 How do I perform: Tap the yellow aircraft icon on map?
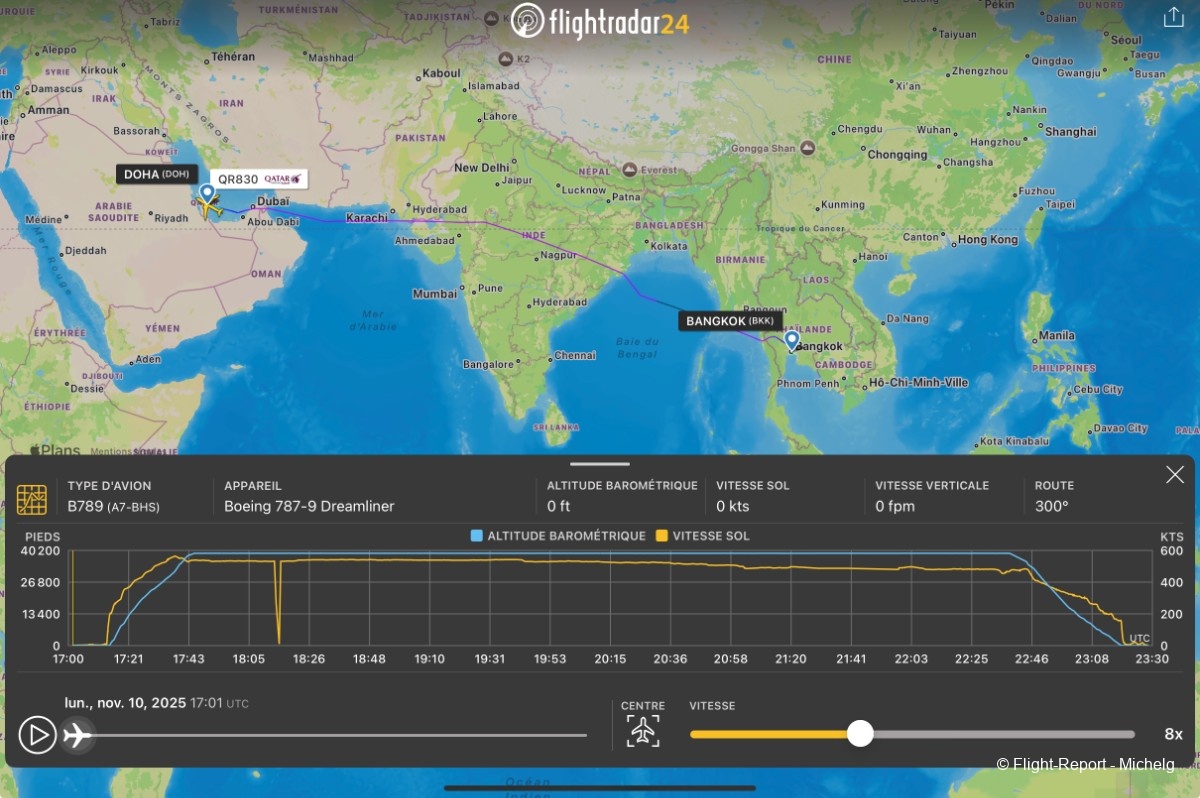210,208
